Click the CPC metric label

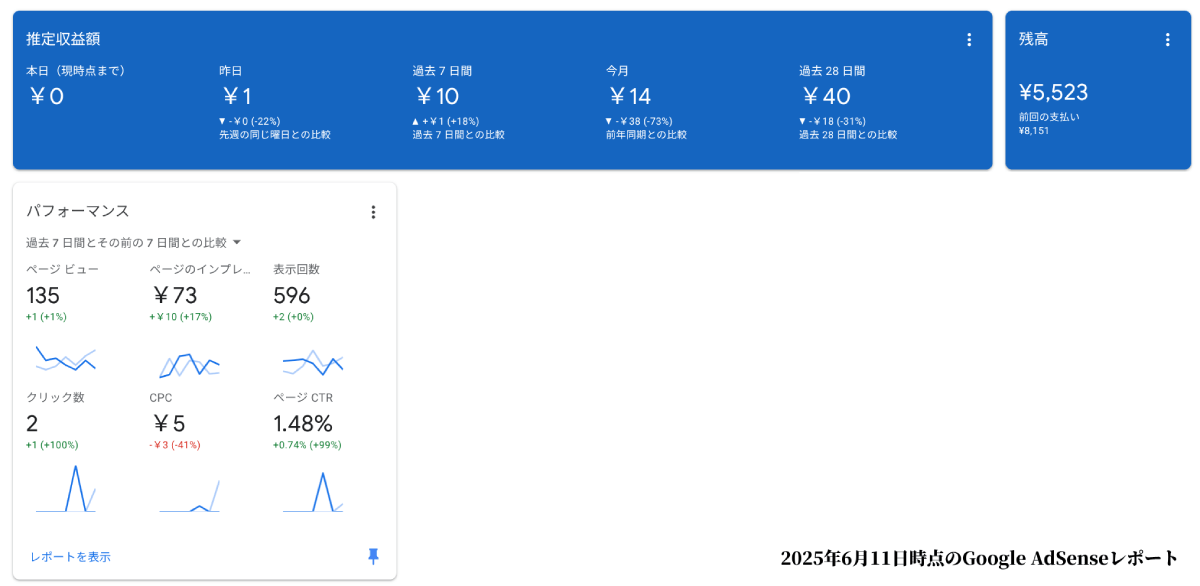coord(161,397)
